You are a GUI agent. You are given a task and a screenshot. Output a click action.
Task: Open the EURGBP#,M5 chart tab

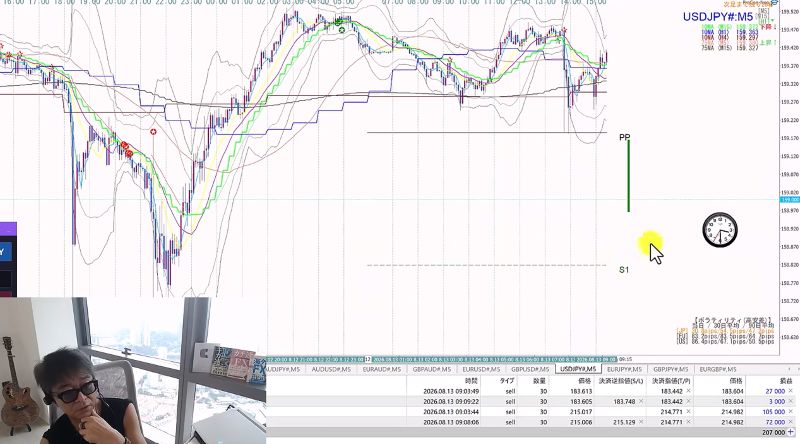pos(718,369)
